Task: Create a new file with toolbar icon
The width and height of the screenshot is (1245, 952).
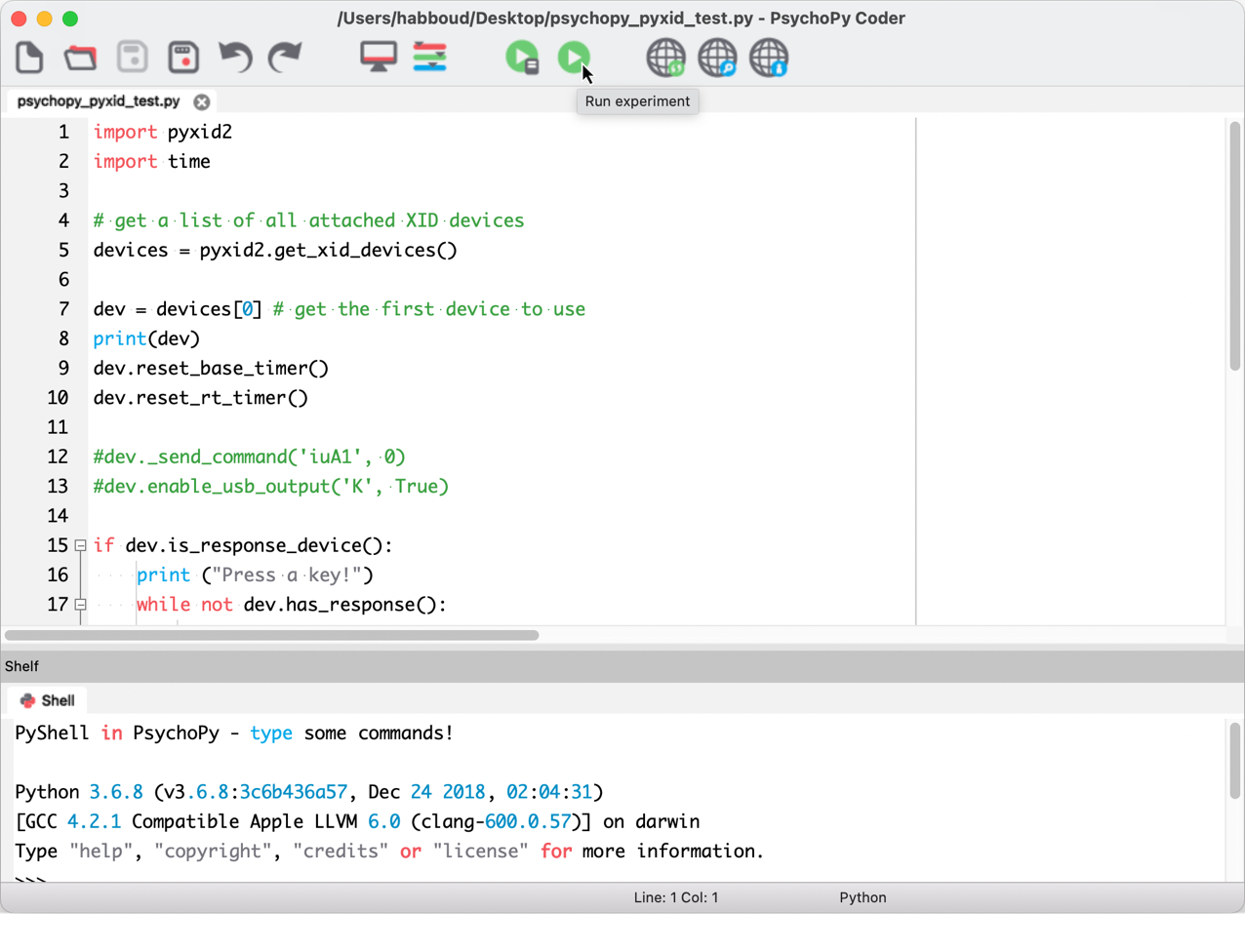Action: coord(29,58)
